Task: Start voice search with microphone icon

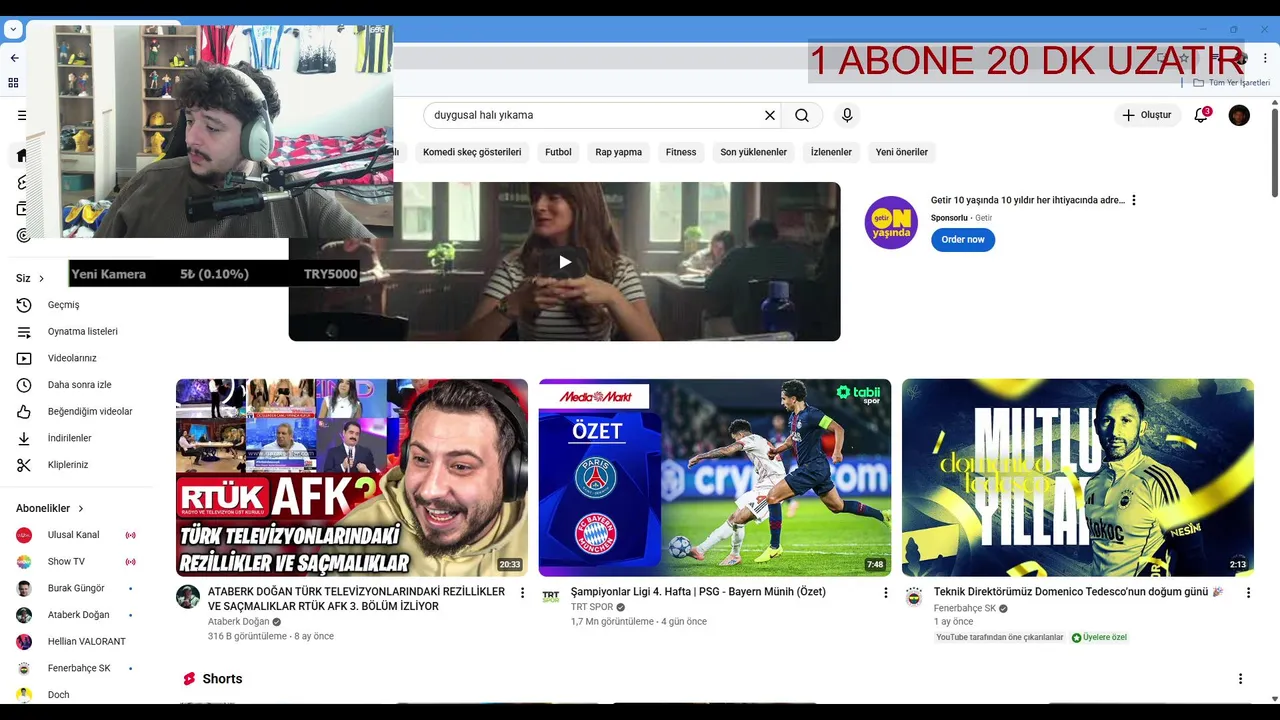Action: click(x=847, y=115)
